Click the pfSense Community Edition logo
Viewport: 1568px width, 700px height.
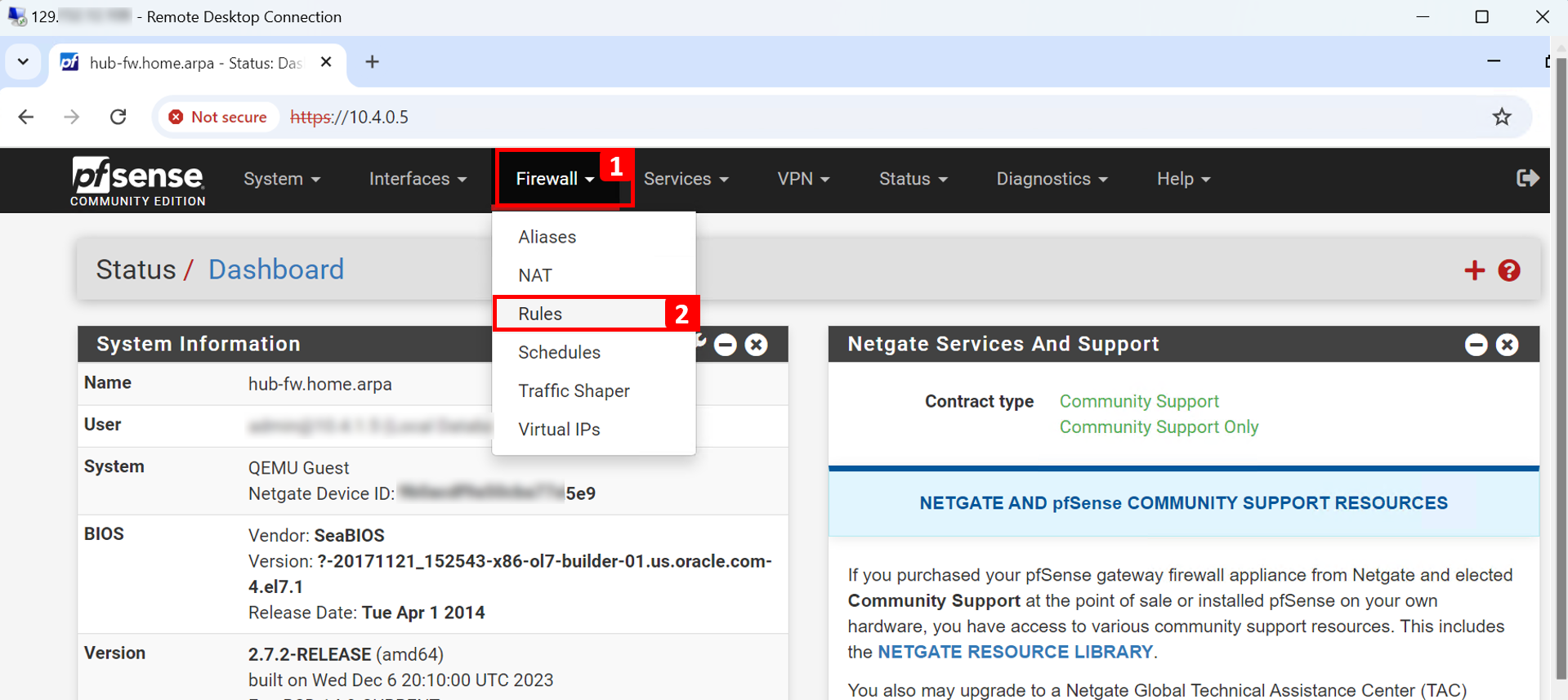pyautogui.click(x=137, y=181)
